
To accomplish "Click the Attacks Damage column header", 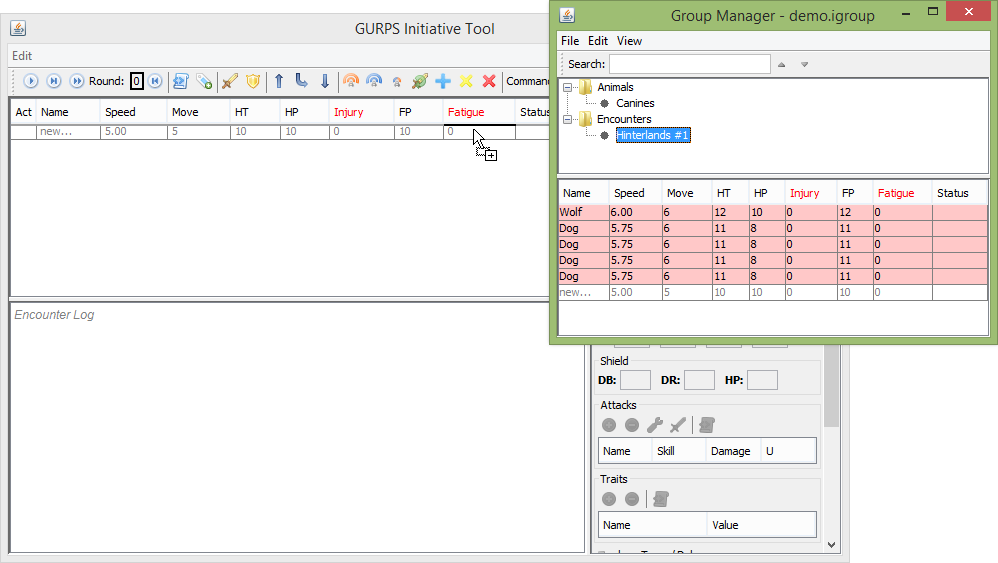I will pos(731,451).
